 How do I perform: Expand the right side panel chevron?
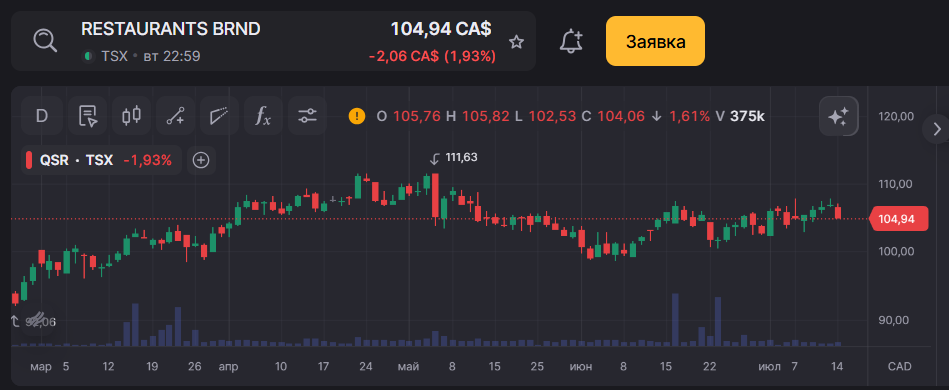click(938, 129)
